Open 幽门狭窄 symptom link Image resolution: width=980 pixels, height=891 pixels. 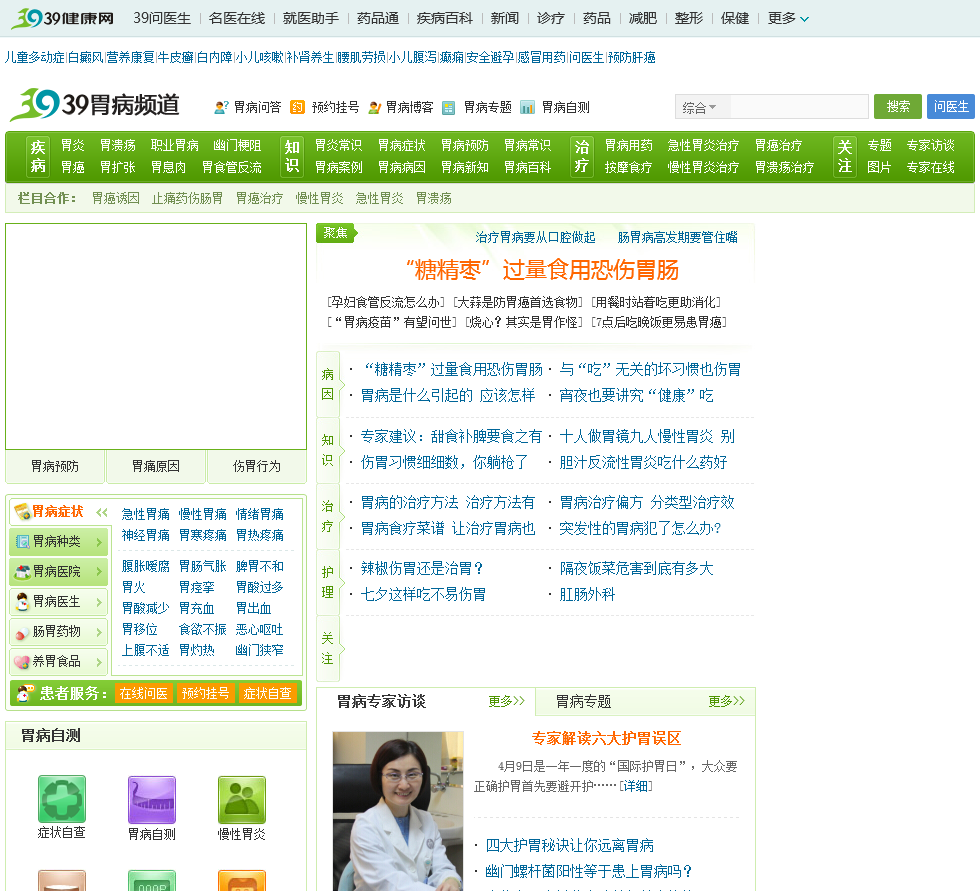pyautogui.click(x=259, y=650)
